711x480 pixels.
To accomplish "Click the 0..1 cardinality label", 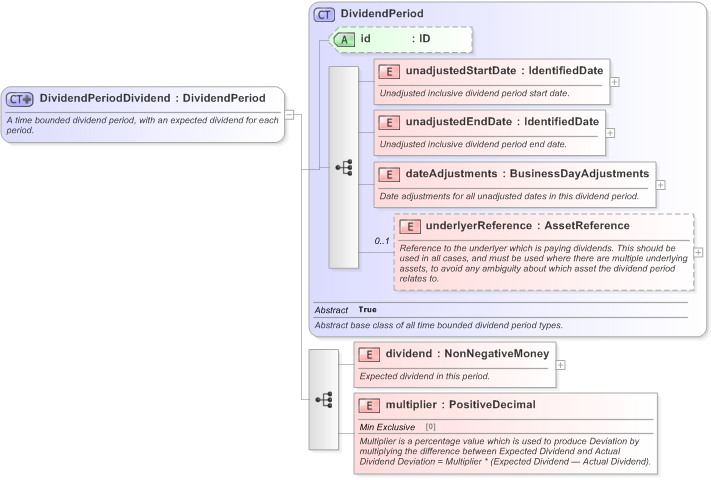I will coord(382,241).
